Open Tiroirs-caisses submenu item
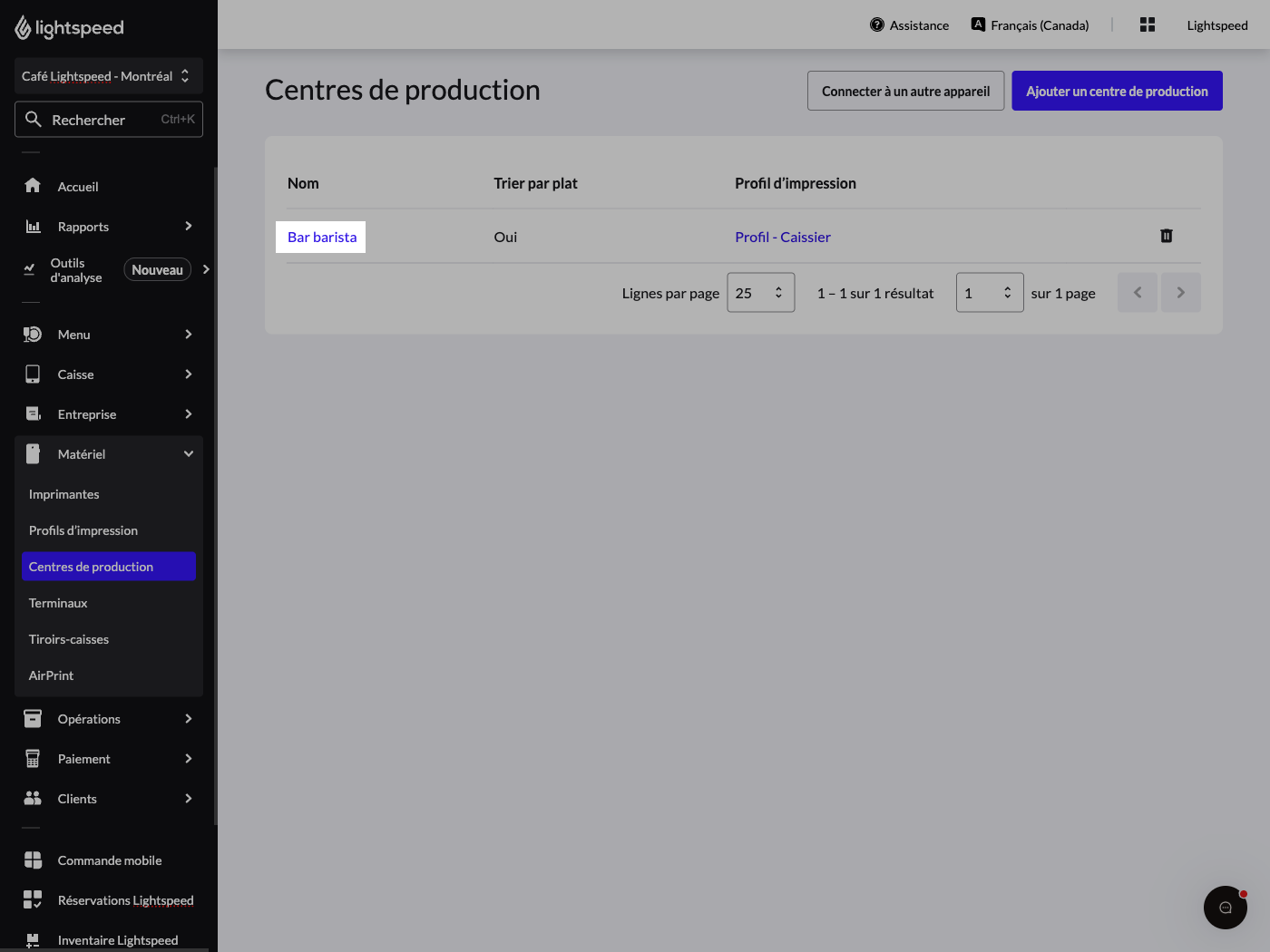1270x952 pixels. tap(109, 639)
